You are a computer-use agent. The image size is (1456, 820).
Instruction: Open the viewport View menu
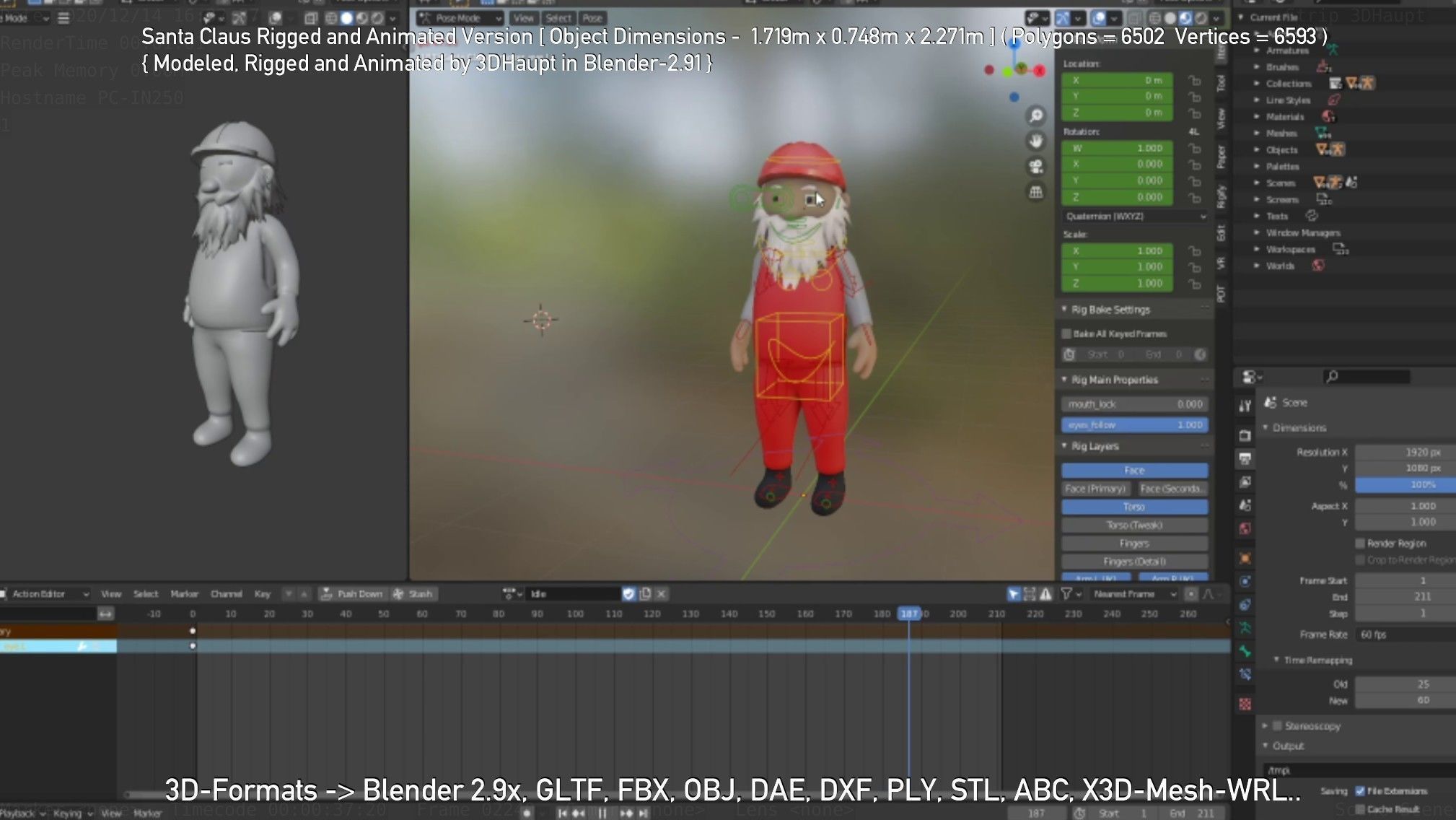pos(524,18)
